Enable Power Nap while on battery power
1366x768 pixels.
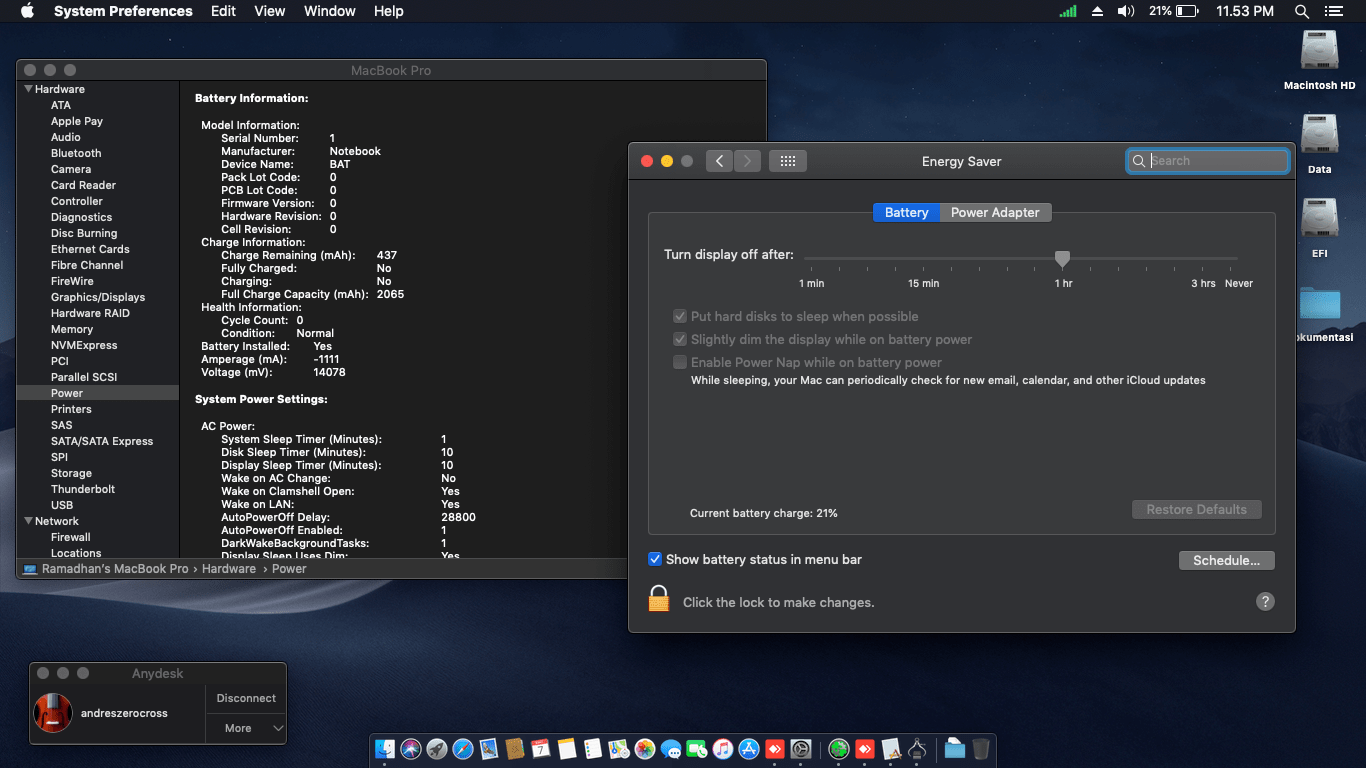(x=681, y=362)
